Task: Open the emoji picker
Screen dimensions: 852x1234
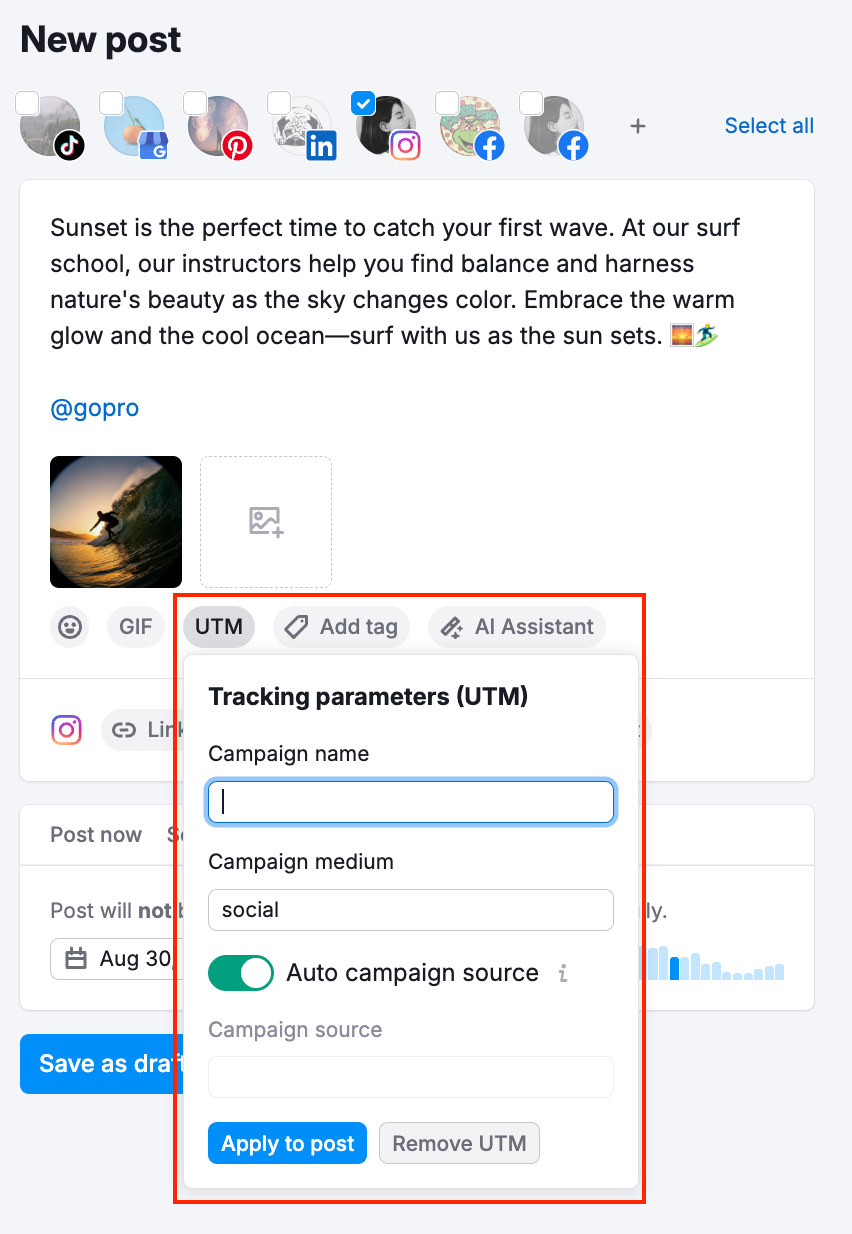Action: click(69, 626)
